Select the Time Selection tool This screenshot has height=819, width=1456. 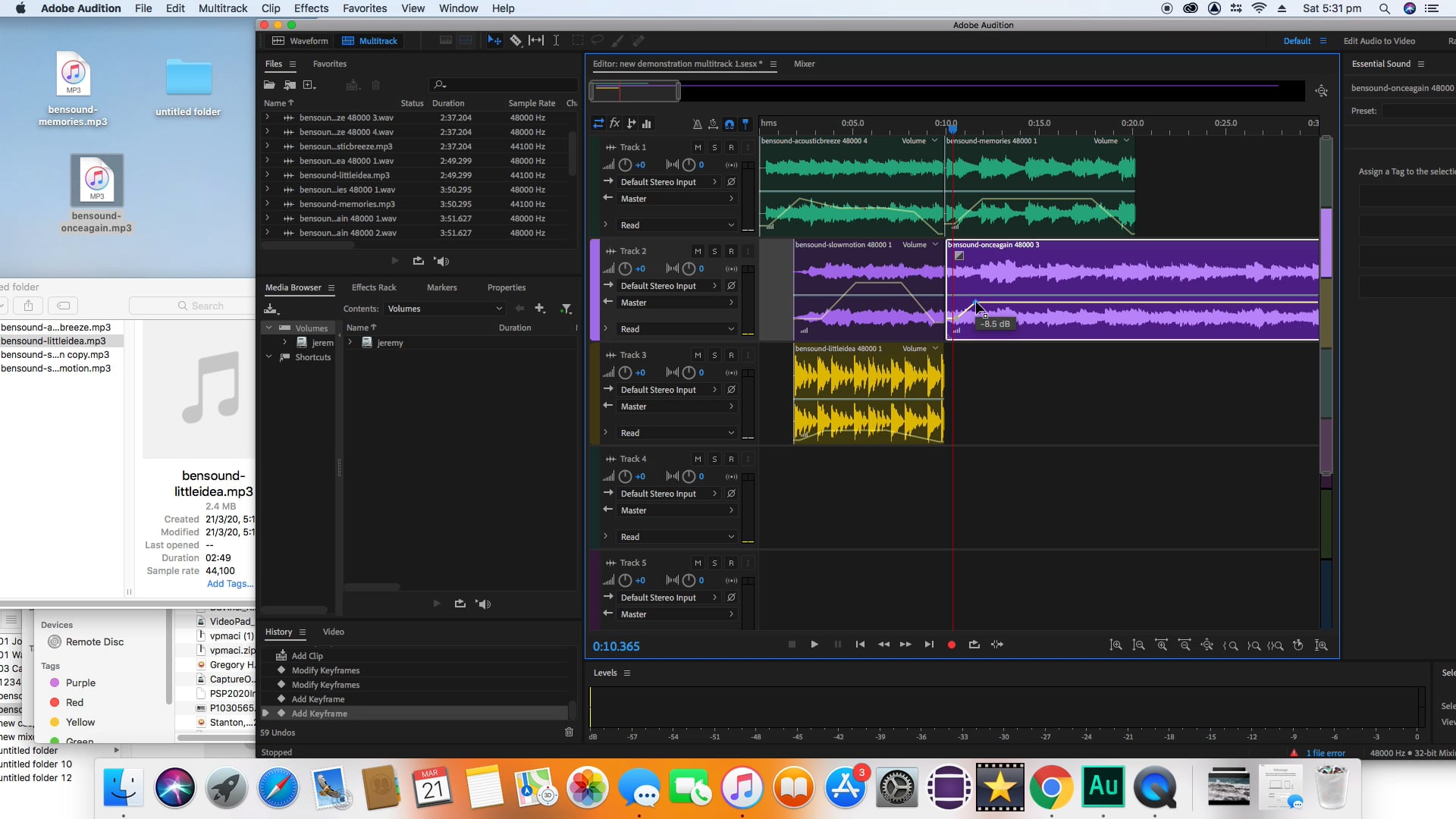click(556, 40)
